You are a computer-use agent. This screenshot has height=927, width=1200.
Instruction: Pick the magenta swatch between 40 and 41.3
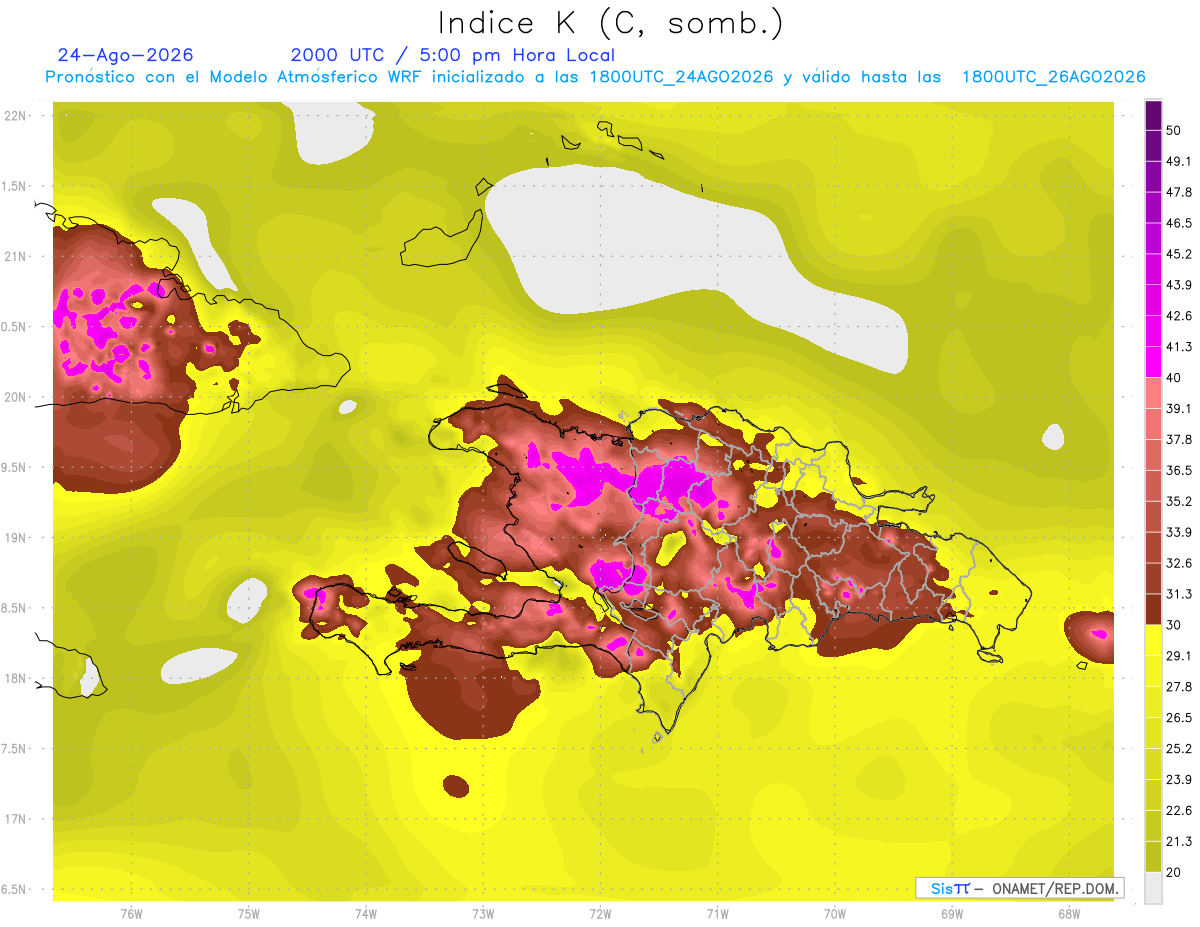pyautogui.click(x=1153, y=362)
